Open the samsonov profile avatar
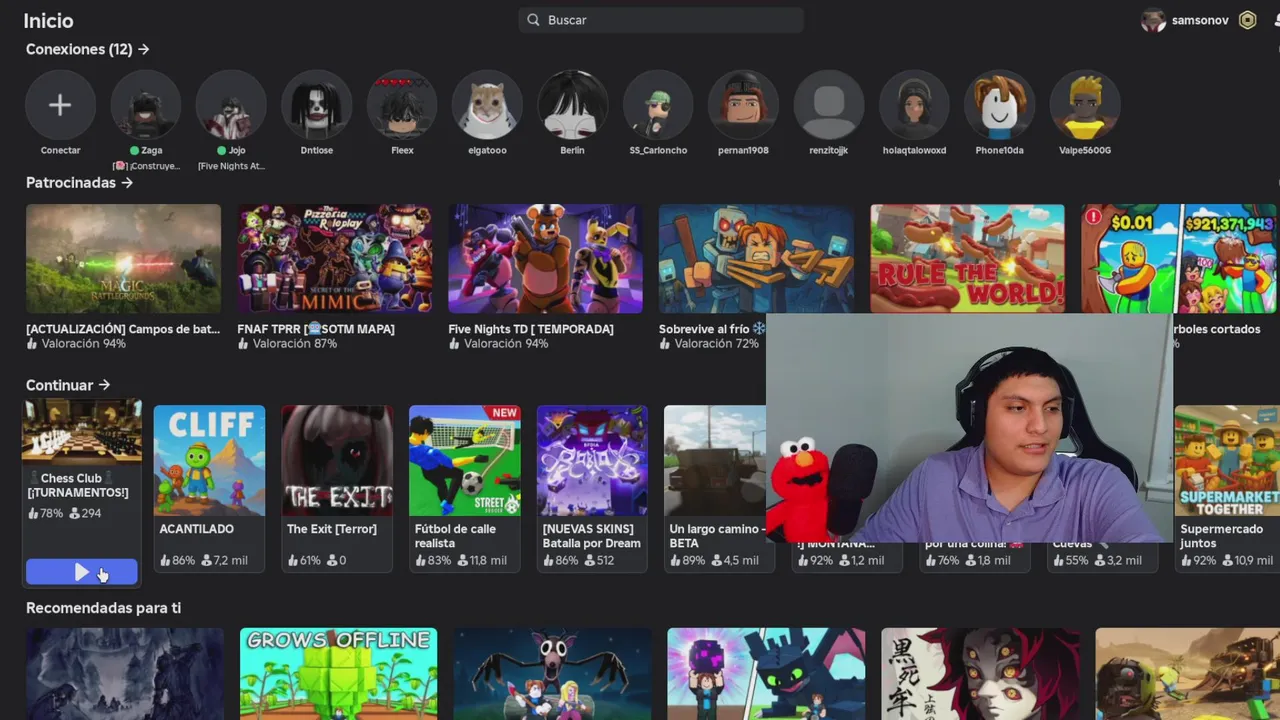Viewport: 1280px width, 720px height. [1153, 20]
